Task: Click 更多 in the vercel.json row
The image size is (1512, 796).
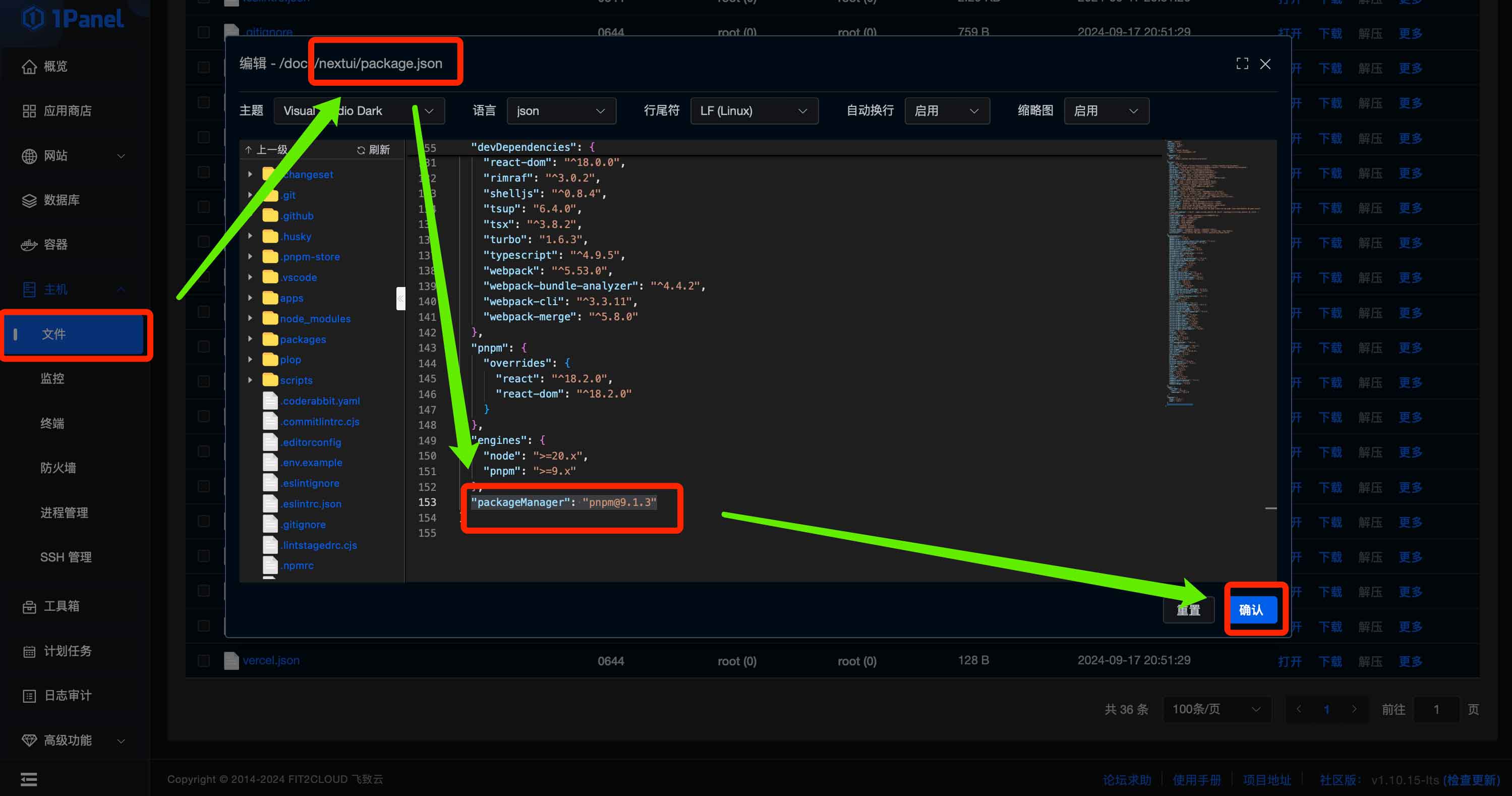Action: coord(1410,662)
